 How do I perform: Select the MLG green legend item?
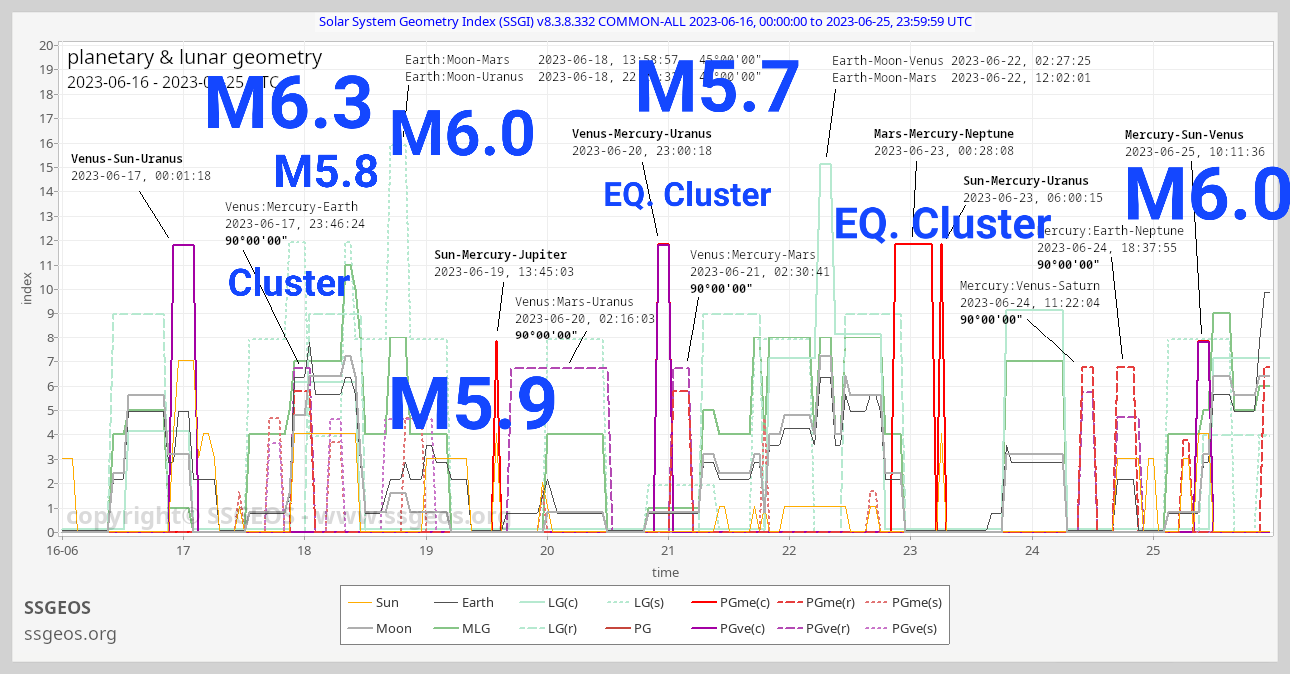pyautogui.click(x=475, y=629)
